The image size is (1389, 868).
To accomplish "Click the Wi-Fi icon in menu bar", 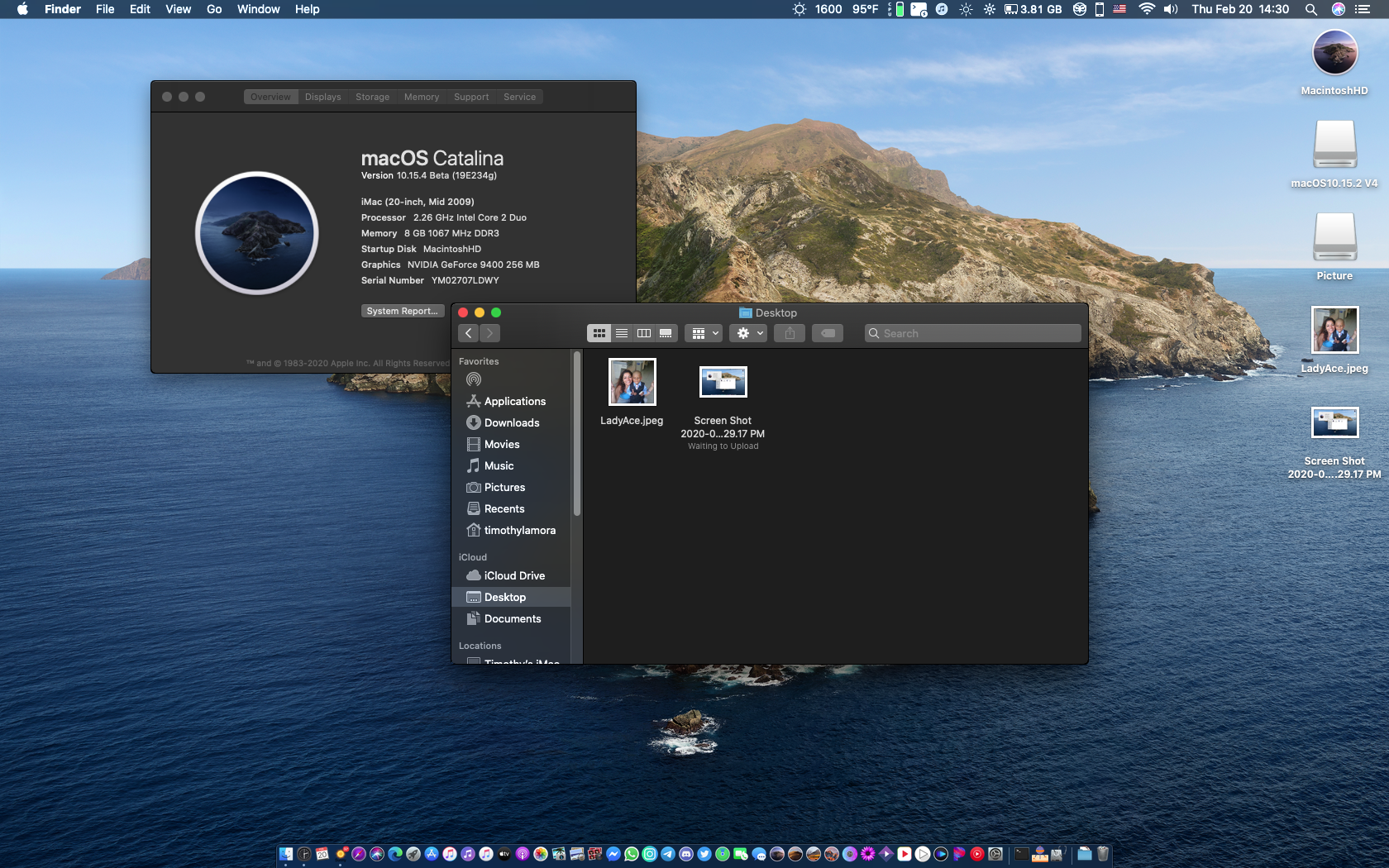I will tap(1146, 9).
